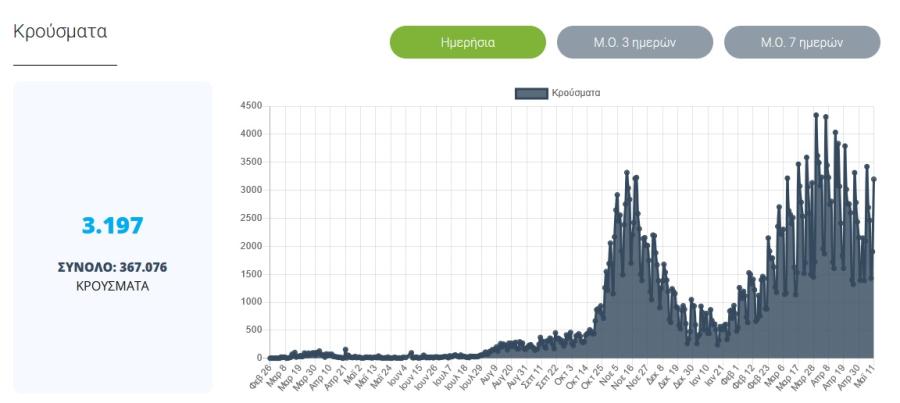900x403 pixels.
Task: Click the Κρούσματα legend label text
Action: point(576,93)
